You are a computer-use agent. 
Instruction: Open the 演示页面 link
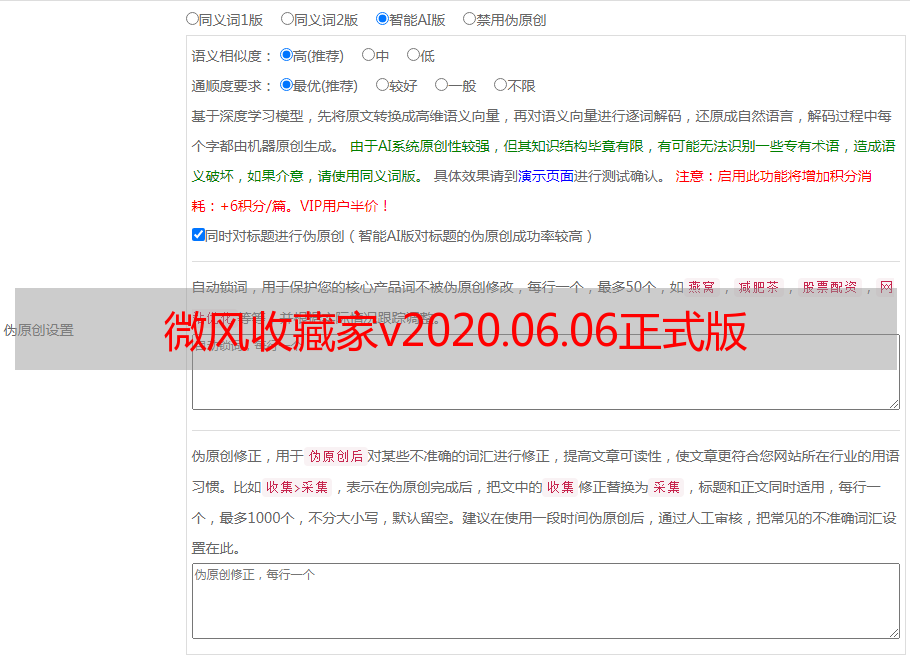click(546, 176)
